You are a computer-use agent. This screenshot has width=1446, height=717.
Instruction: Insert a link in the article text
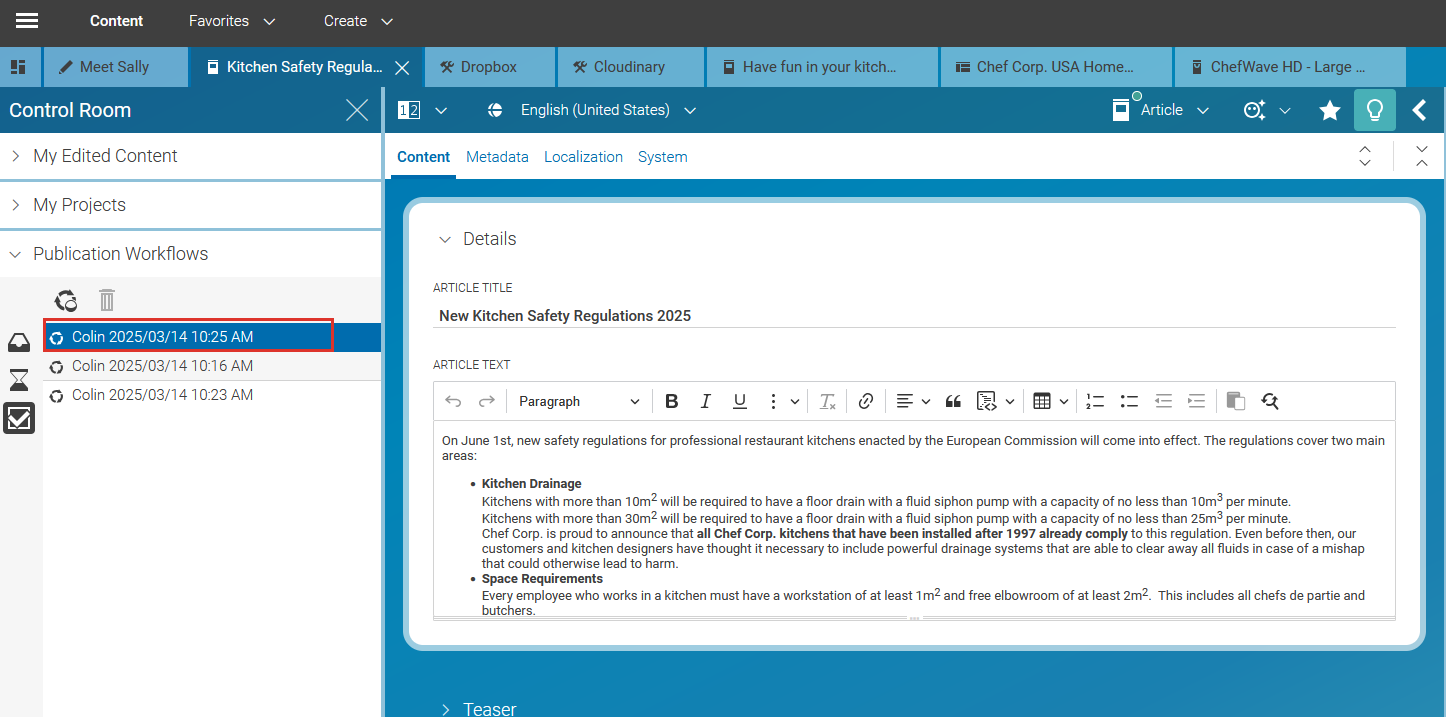pos(866,401)
